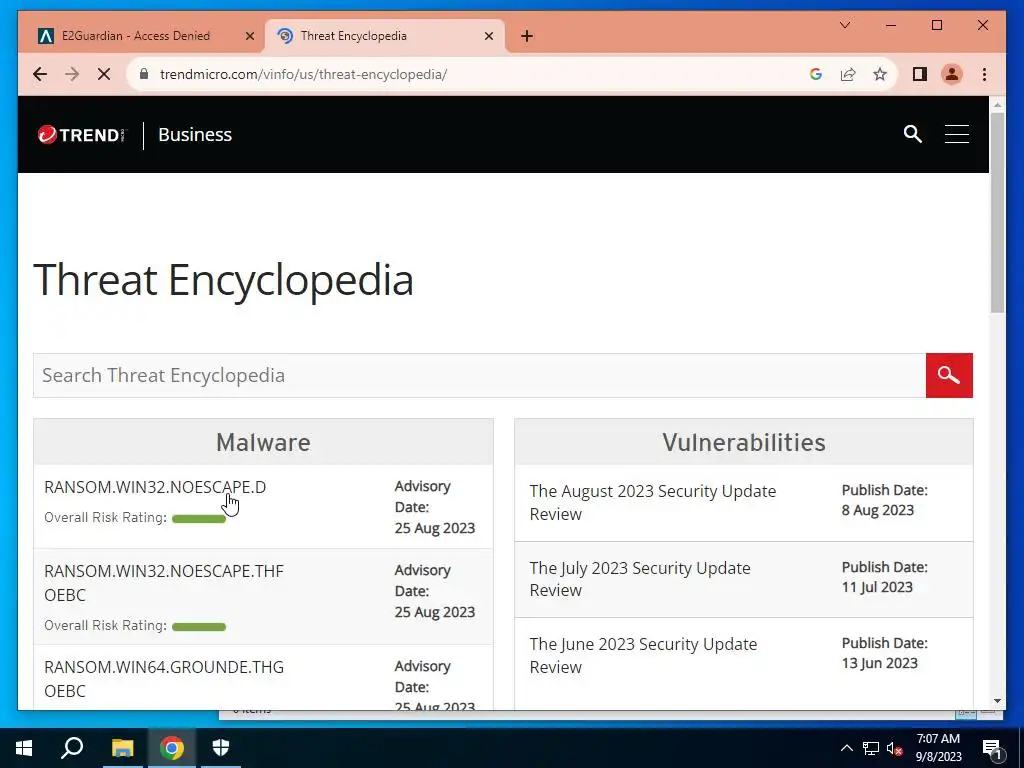Open Chrome three-dot menu
Screen dimensions: 1024x768
click(984, 74)
